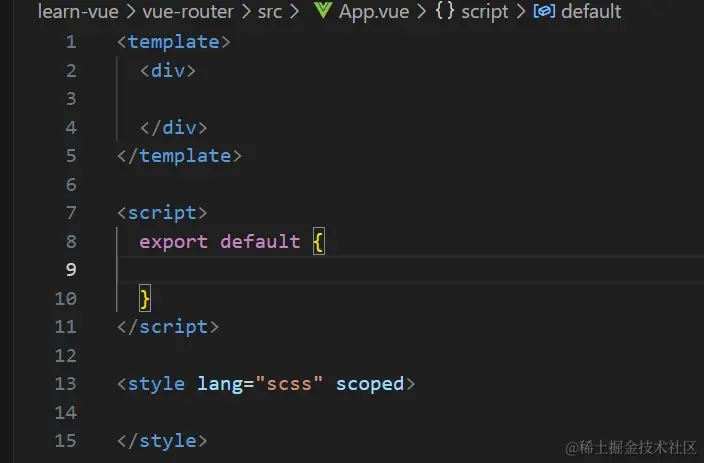Click line number 7 in gutter
Viewport: 704px width, 463px height.
coord(71,212)
